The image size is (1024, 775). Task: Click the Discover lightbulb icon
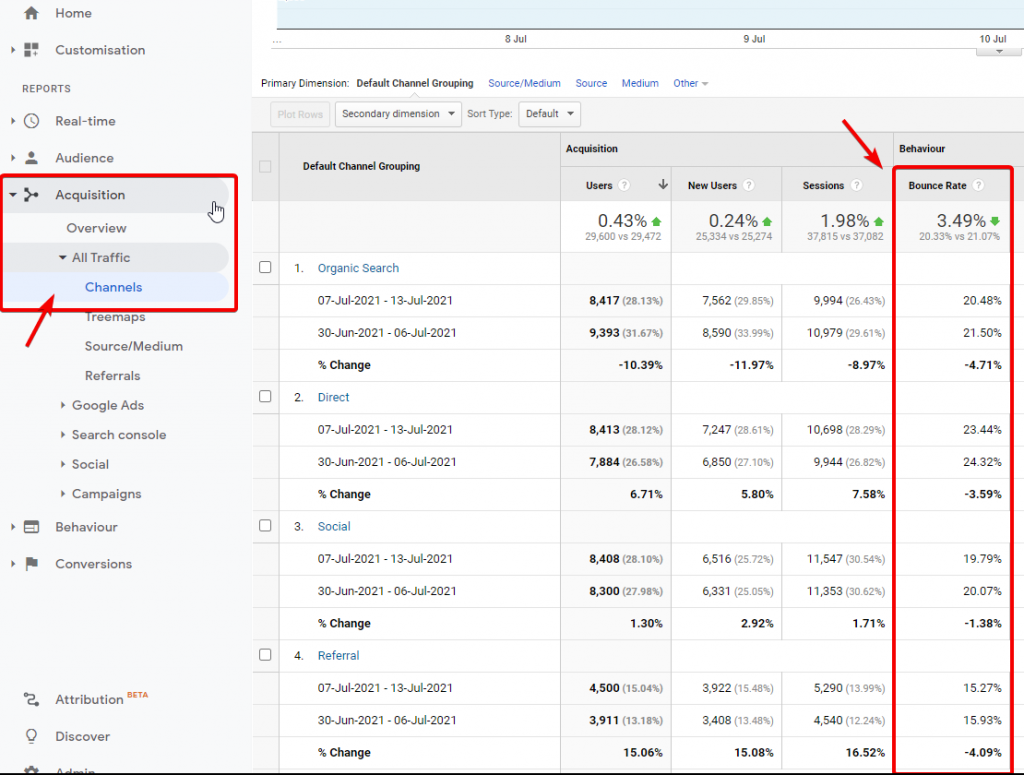click(x=31, y=736)
